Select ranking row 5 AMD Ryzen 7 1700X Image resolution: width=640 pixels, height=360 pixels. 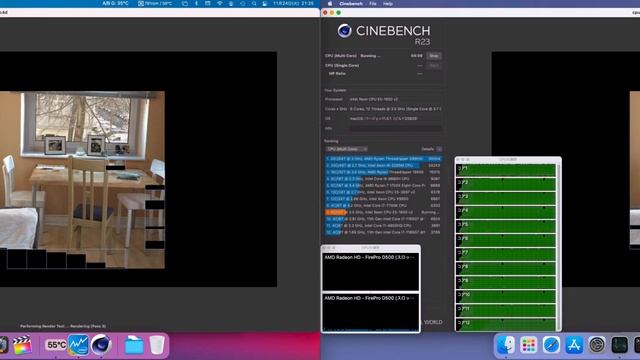pos(383,185)
